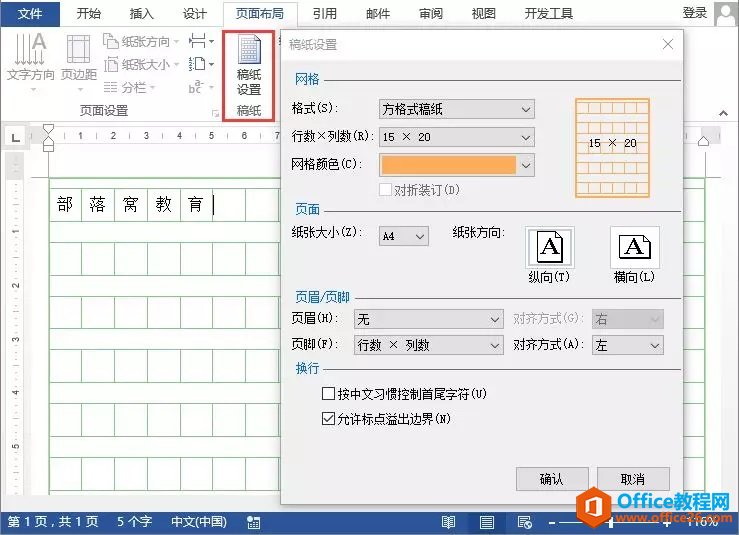
Task: Click the grid preview thumbnail 15 × 20
Action: (612, 148)
